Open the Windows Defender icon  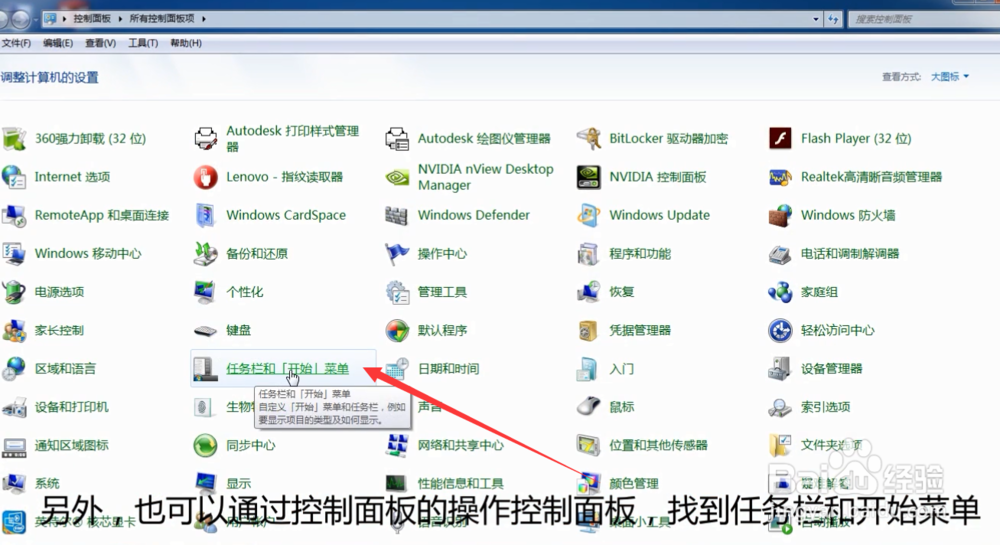(x=397, y=215)
